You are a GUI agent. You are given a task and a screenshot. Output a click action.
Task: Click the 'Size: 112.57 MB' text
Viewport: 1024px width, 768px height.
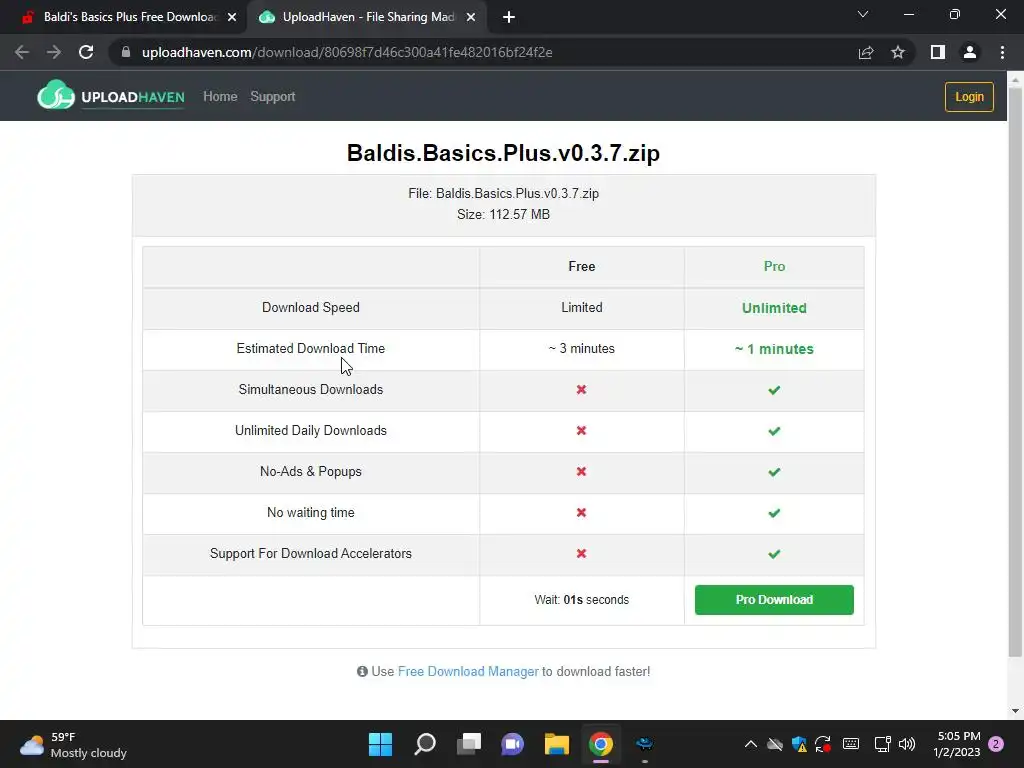504,214
